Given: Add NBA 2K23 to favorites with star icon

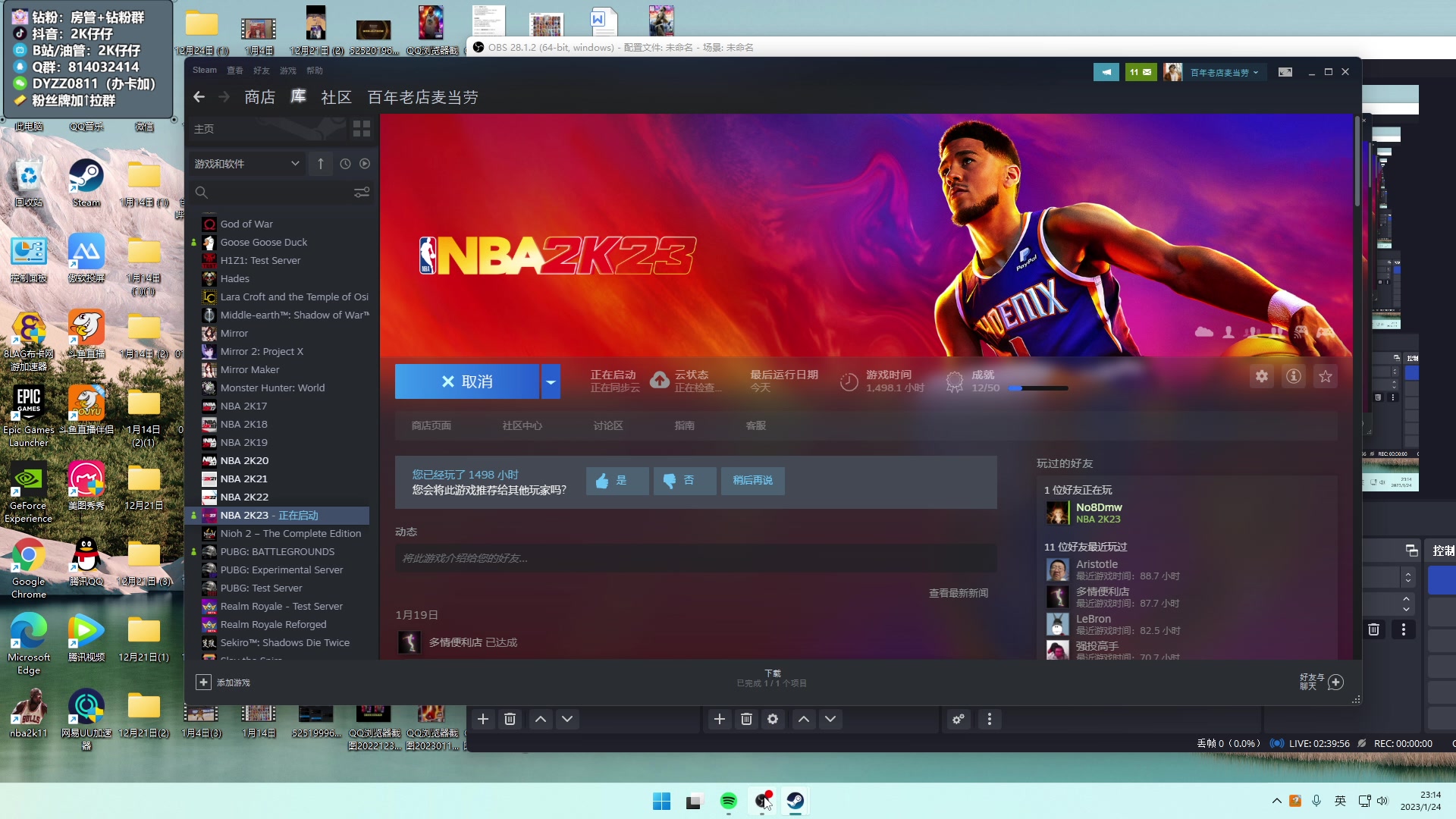Looking at the screenshot, I should tap(1326, 376).
